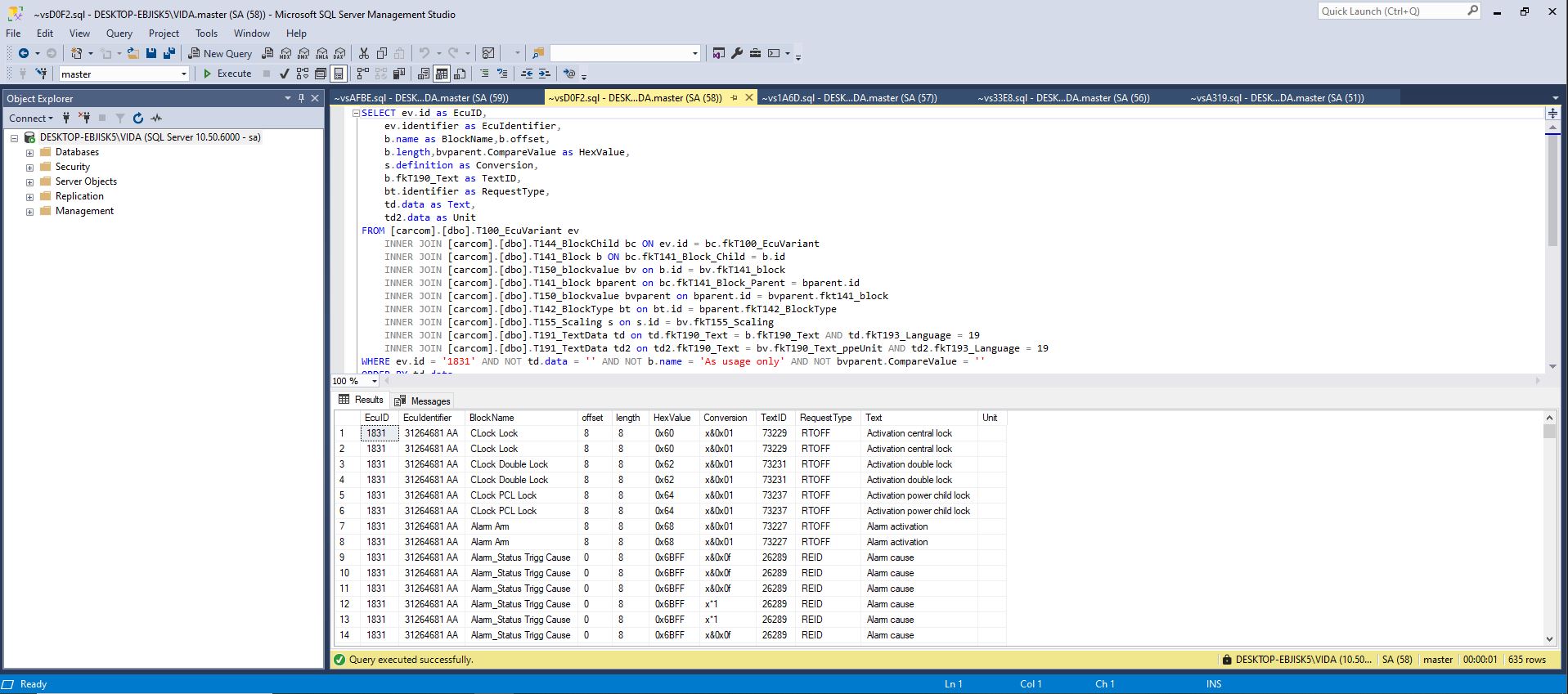Open Activity Monitor from the toolbar icon
Image resolution: width=1568 pixels, height=694 pixels.
click(x=488, y=53)
